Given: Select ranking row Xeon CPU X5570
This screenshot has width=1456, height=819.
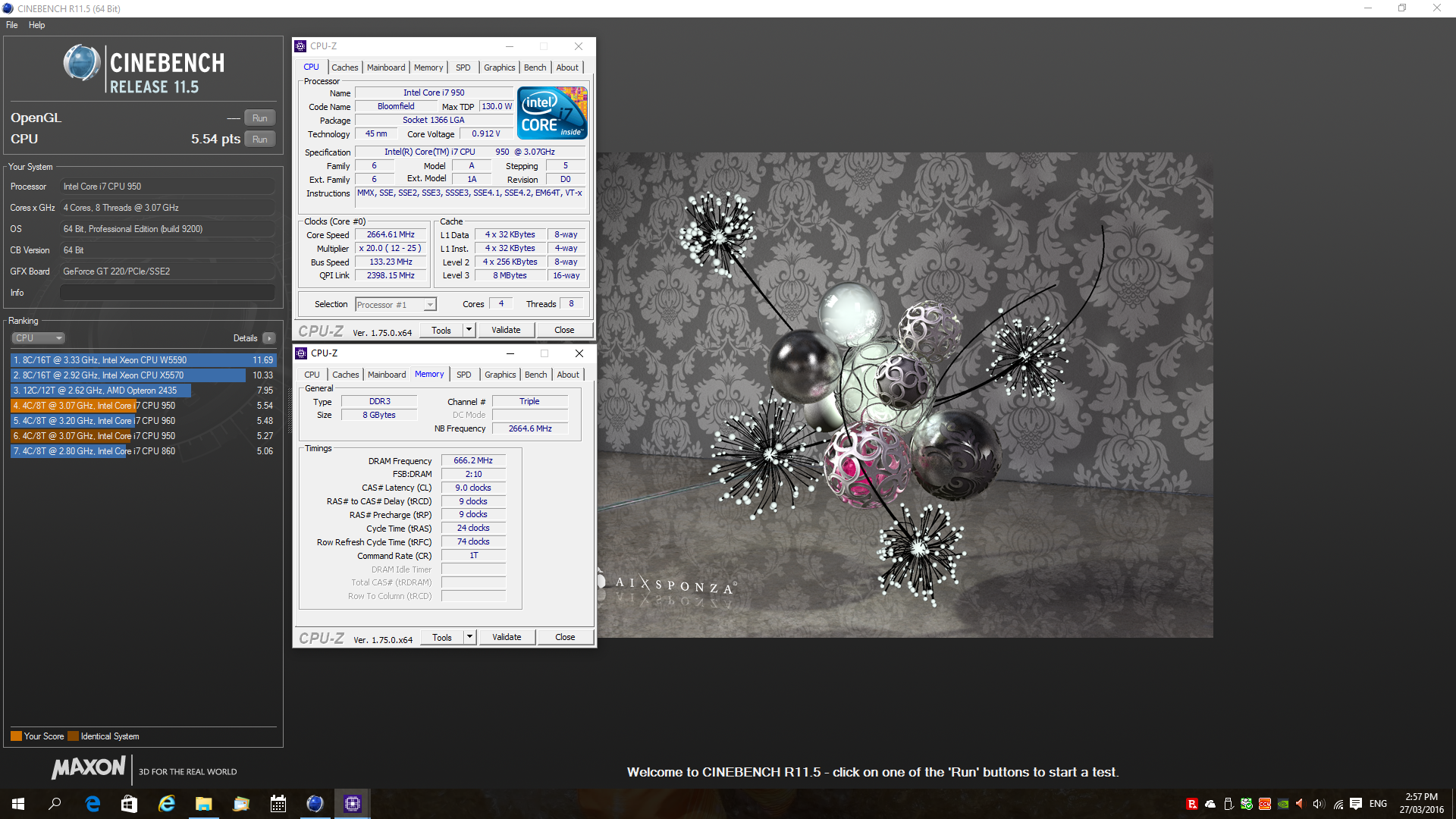Looking at the screenshot, I should (143, 375).
